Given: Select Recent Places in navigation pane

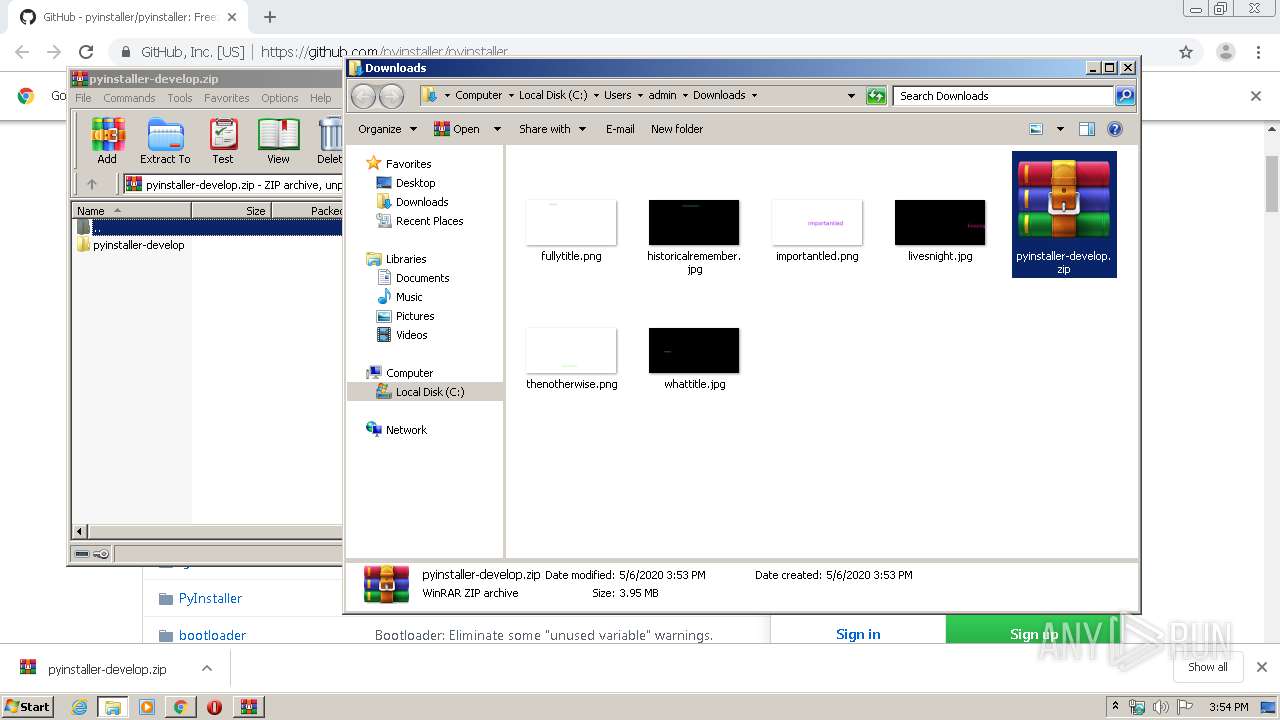Looking at the screenshot, I should pos(429,221).
